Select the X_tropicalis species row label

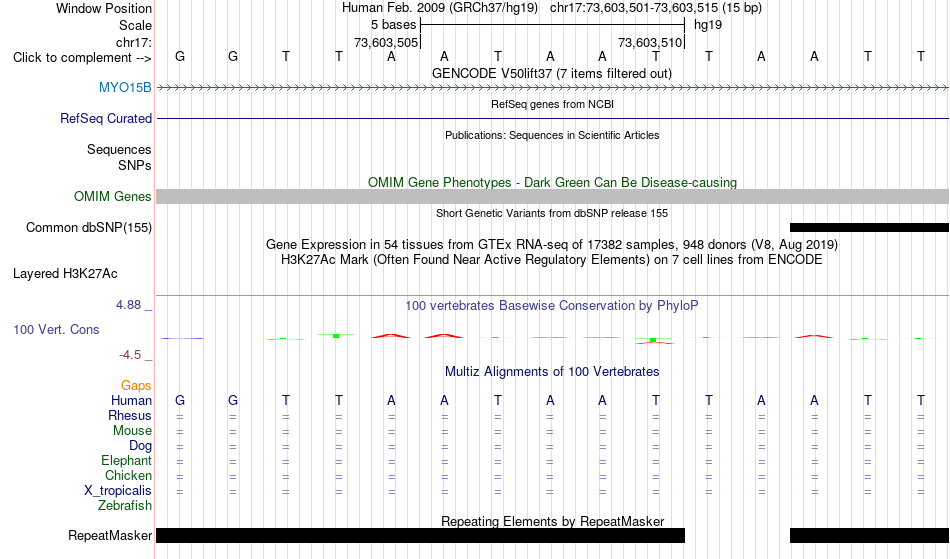[x=118, y=491]
